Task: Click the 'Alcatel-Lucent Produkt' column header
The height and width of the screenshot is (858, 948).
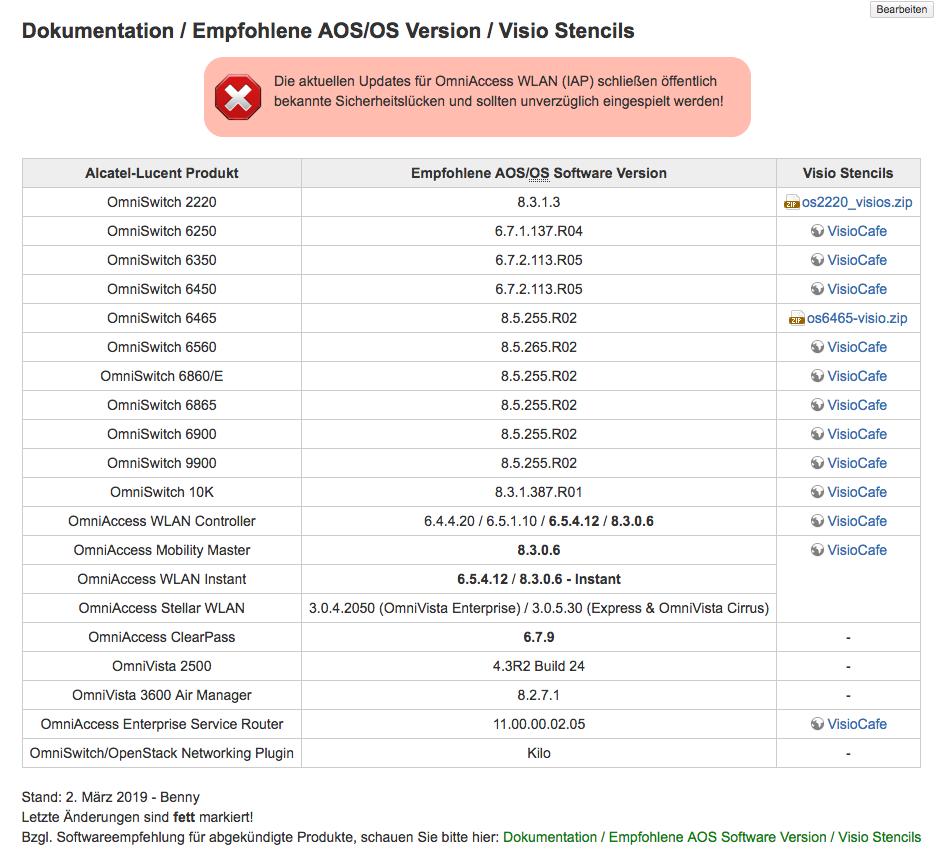Action: pos(161,173)
